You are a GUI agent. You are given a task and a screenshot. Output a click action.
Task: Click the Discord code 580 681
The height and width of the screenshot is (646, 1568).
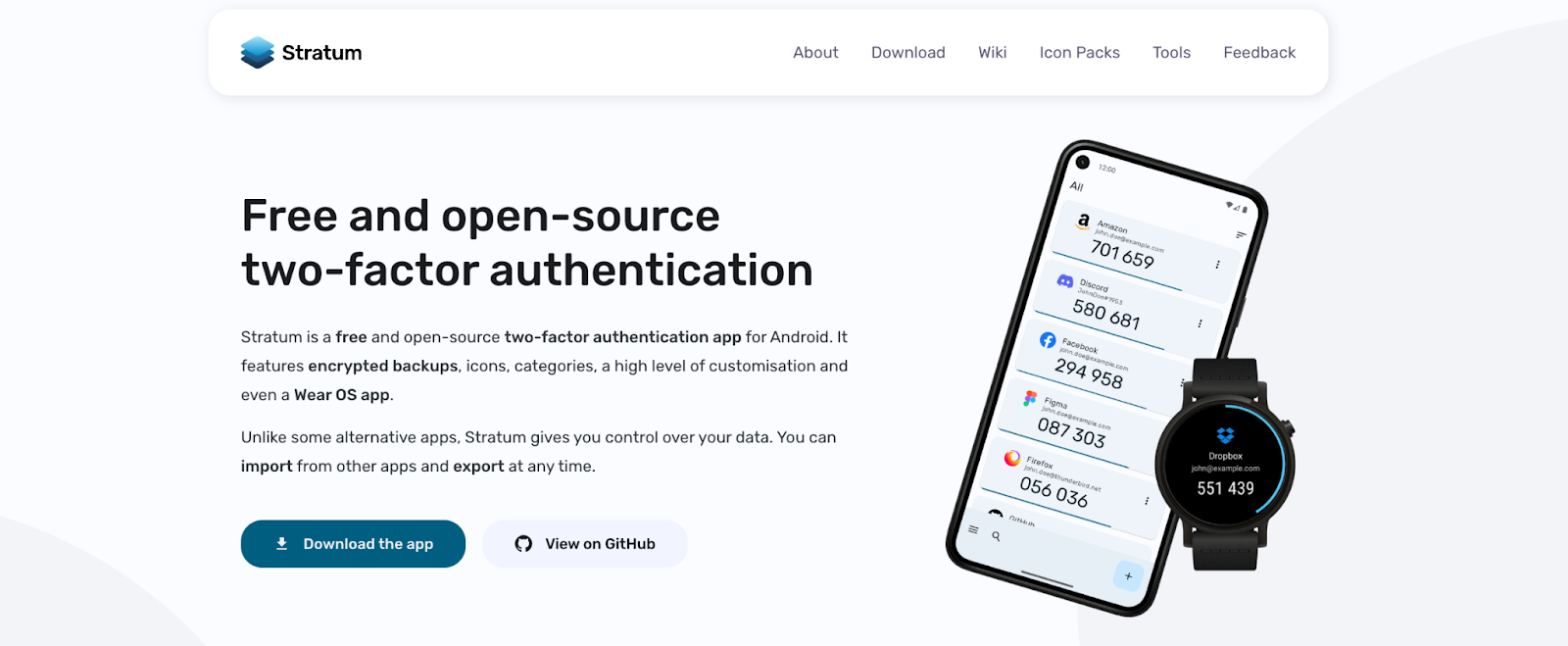click(1106, 315)
